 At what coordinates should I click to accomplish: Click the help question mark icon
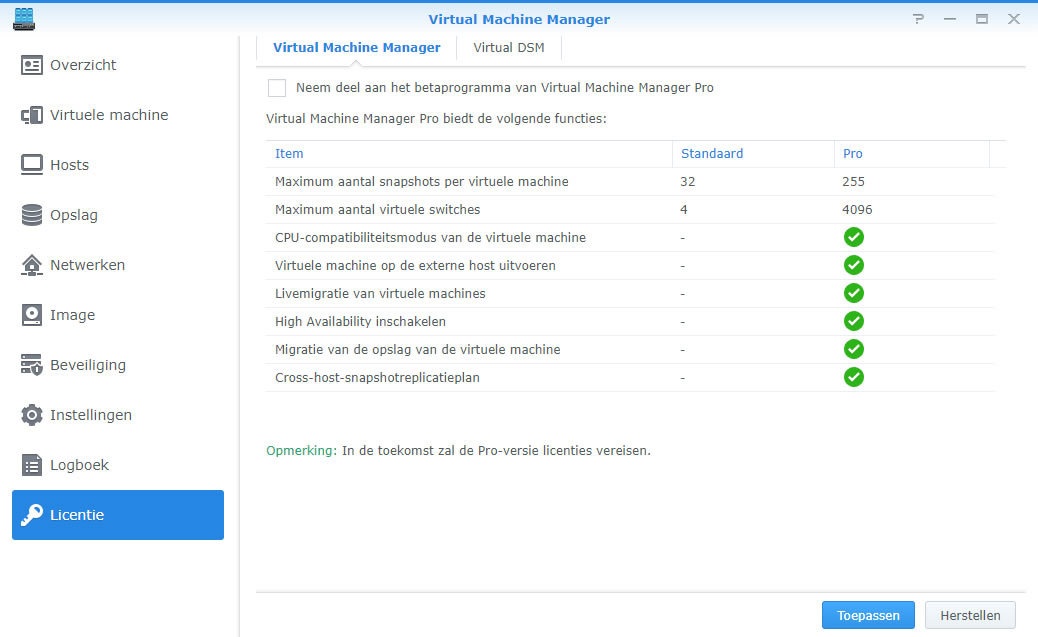(918, 19)
